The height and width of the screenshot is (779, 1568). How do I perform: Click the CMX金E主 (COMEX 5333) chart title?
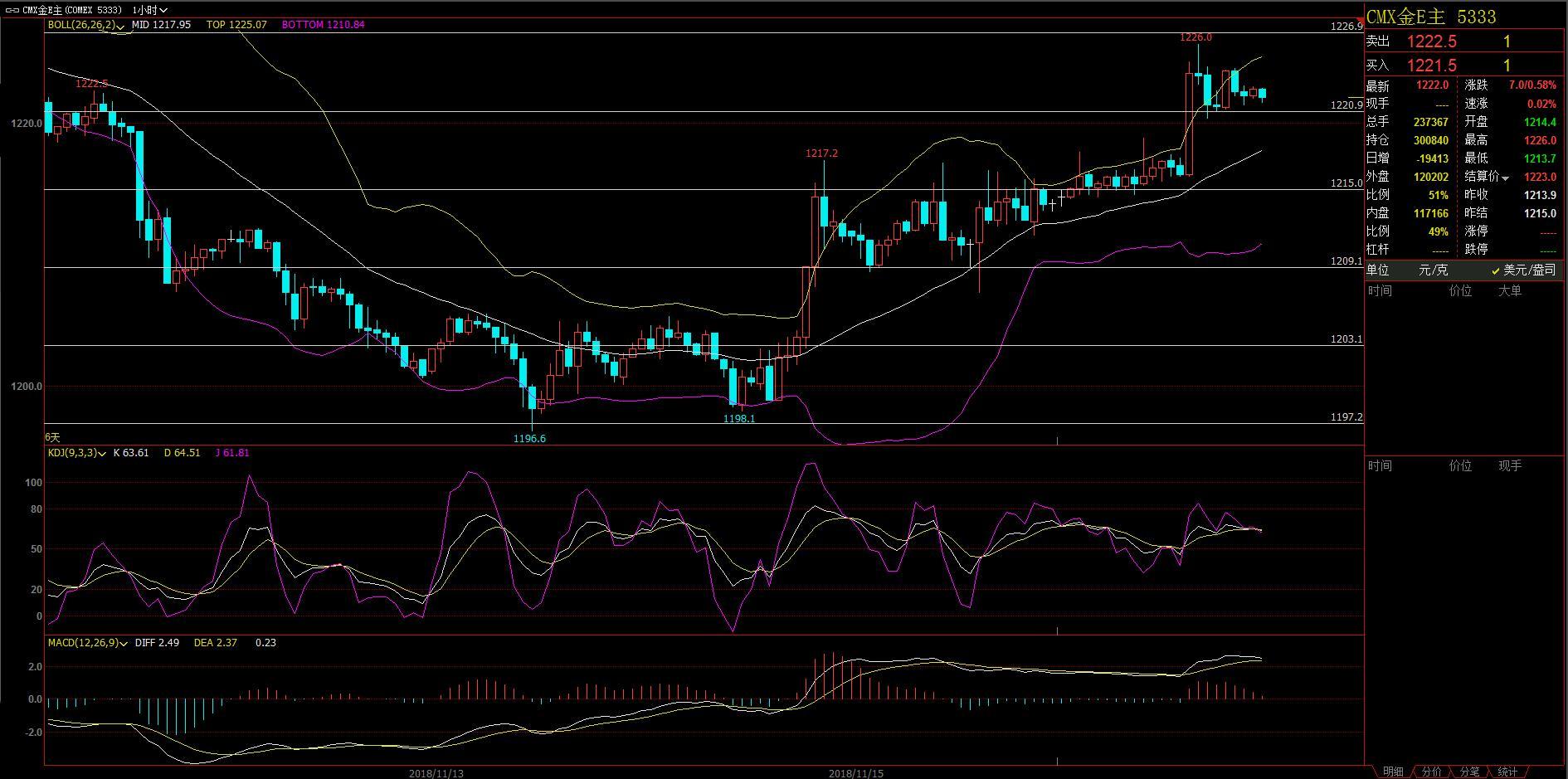click(72, 10)
